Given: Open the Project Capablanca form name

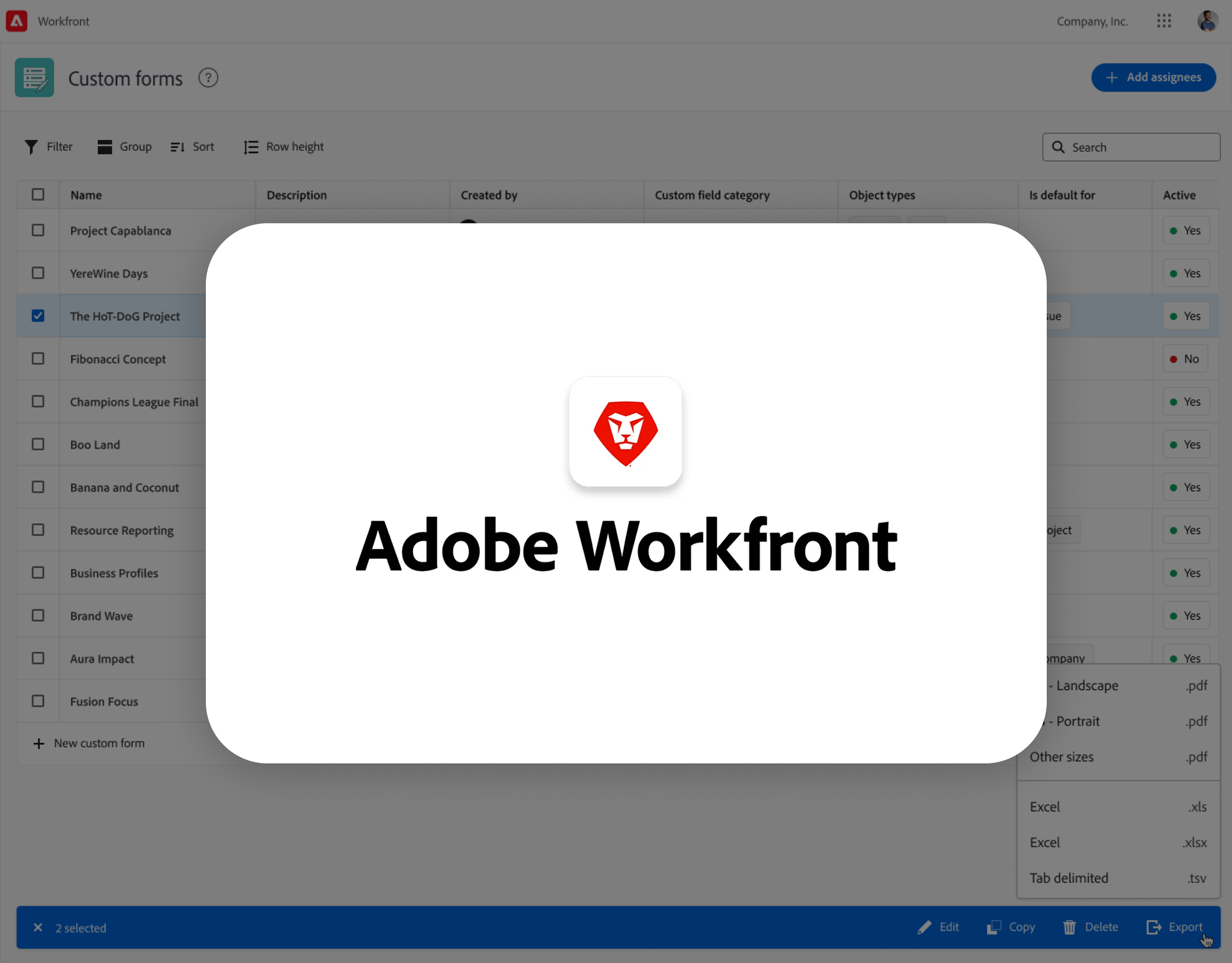Looking at the screenshot, I should click(121, 231).
